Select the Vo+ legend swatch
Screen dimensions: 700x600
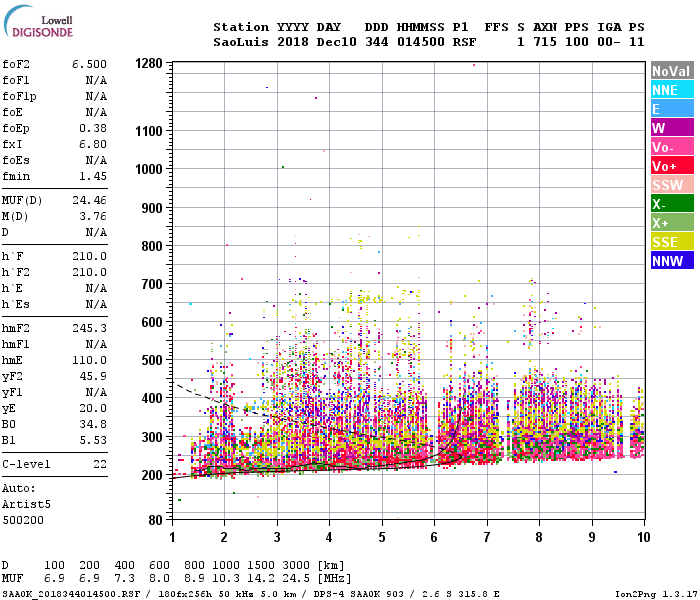[x=672, y=166]
